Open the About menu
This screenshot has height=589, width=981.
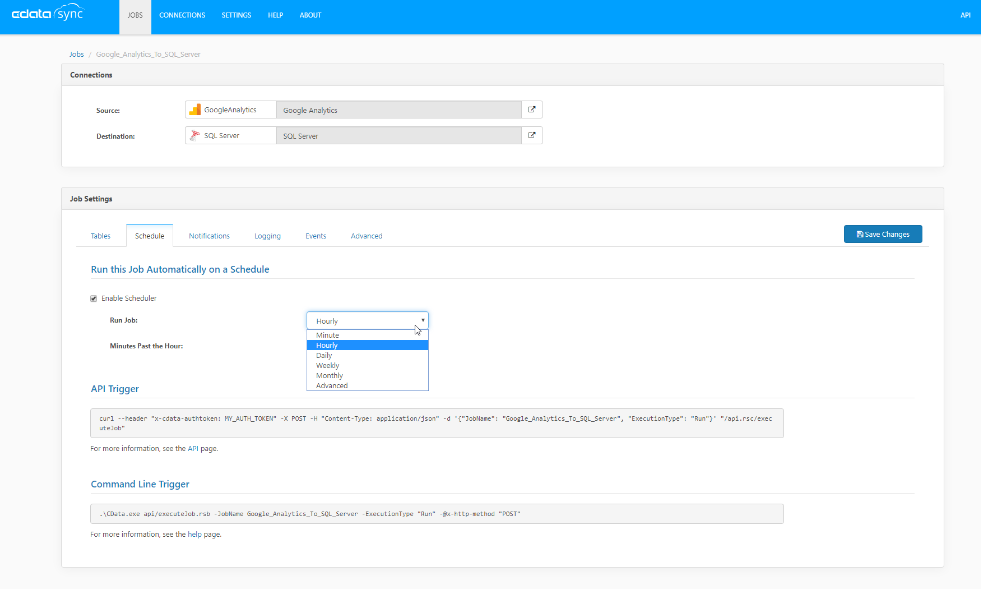[310, 15]
